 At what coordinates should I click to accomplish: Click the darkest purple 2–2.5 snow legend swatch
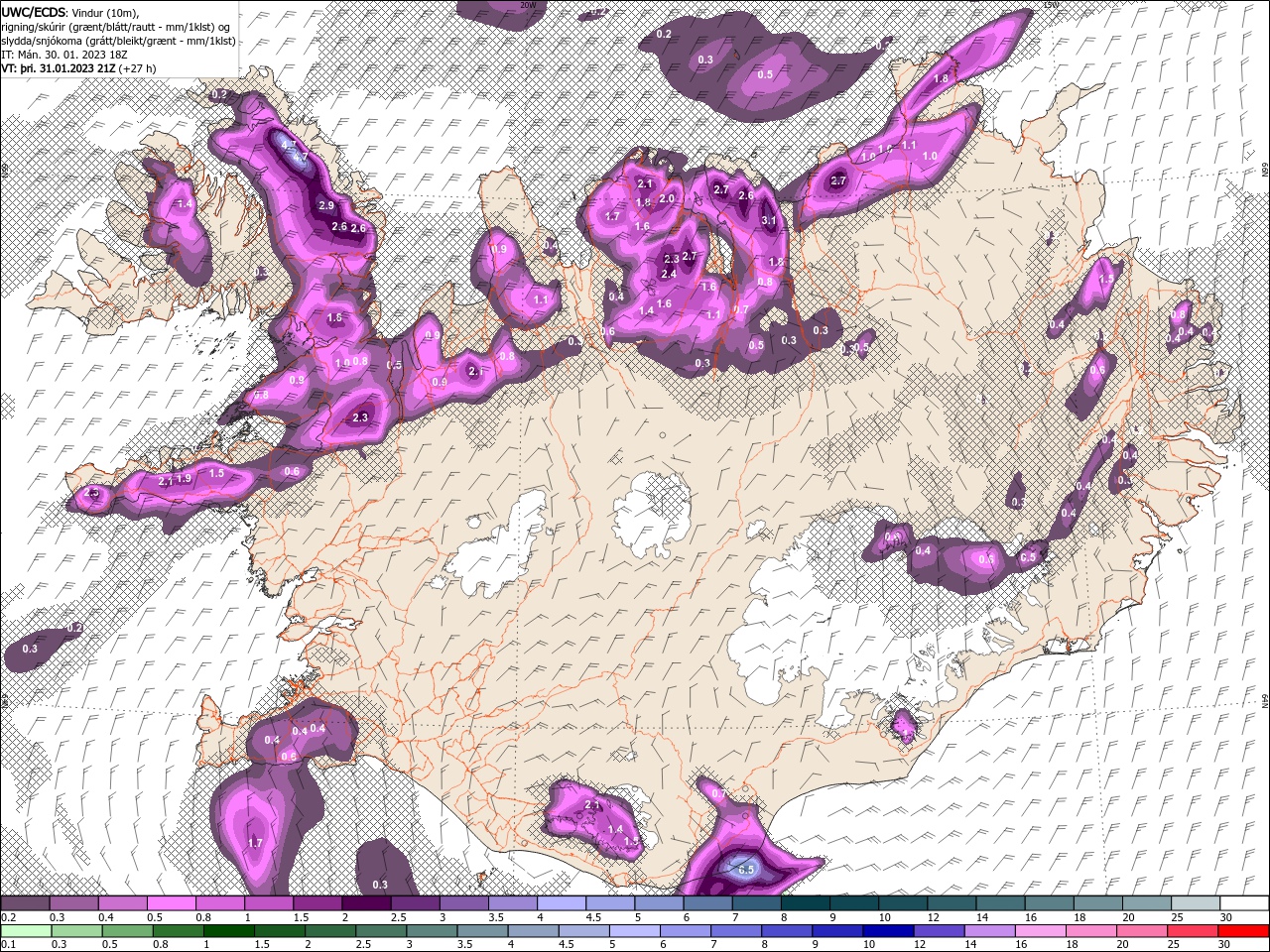coord(366,903)
